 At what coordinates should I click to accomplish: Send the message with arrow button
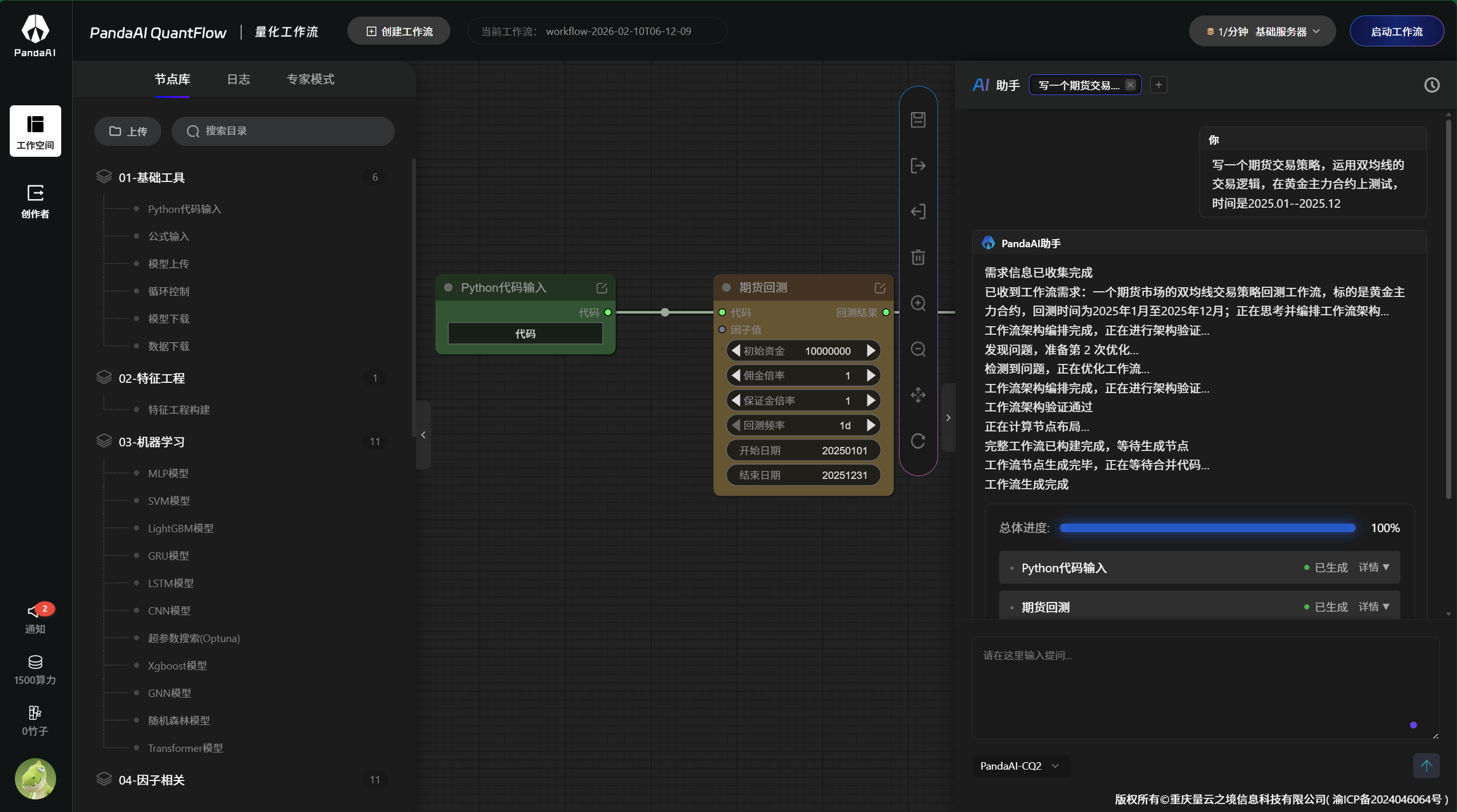pyautogui.click(x=1426, y=765)
